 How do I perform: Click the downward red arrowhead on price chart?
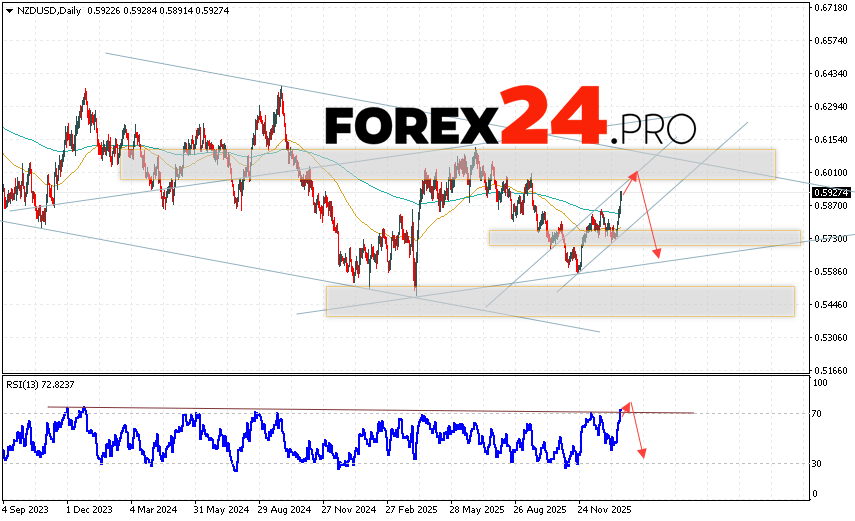tap(657, 254)
